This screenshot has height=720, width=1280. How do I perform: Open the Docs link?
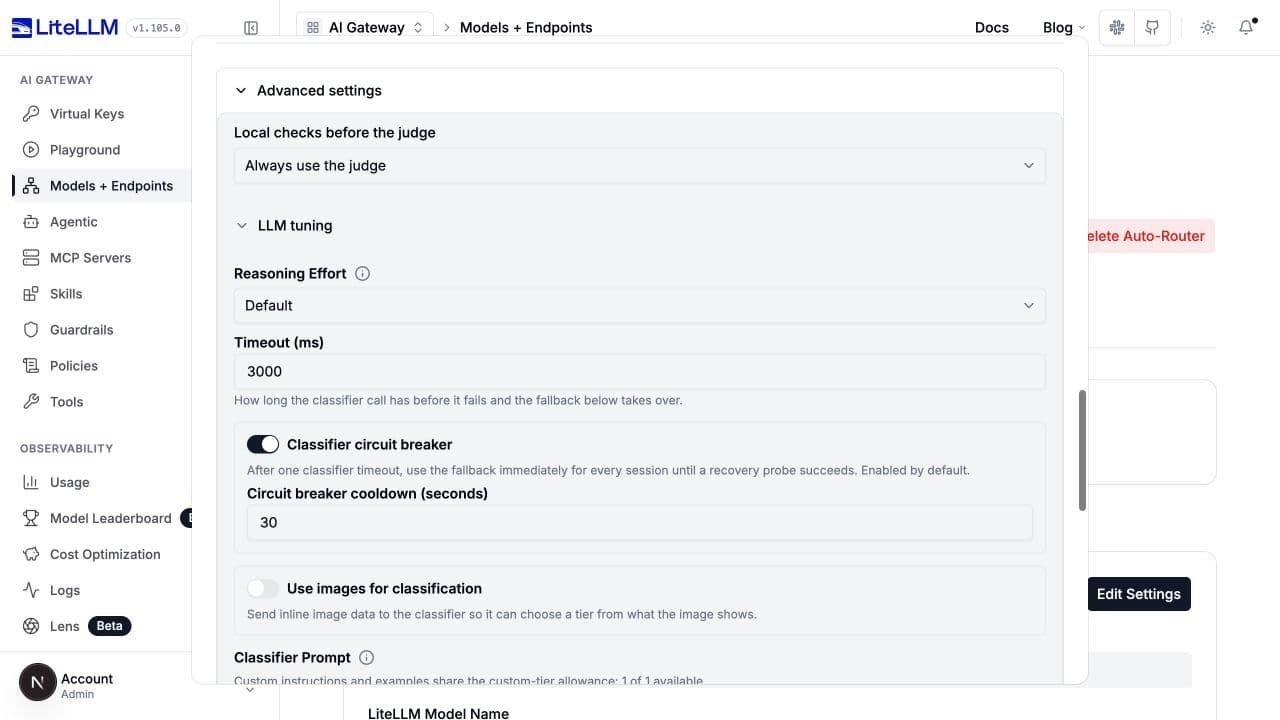[992, 28]
